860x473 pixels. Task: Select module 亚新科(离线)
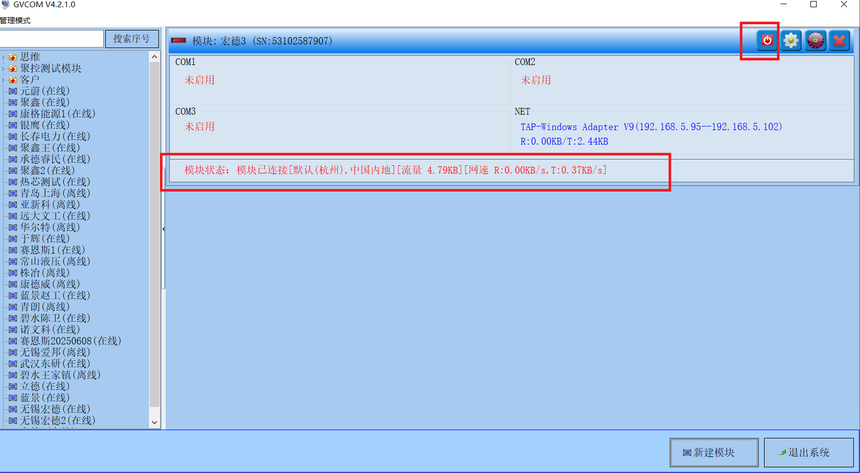coord(50,205)
